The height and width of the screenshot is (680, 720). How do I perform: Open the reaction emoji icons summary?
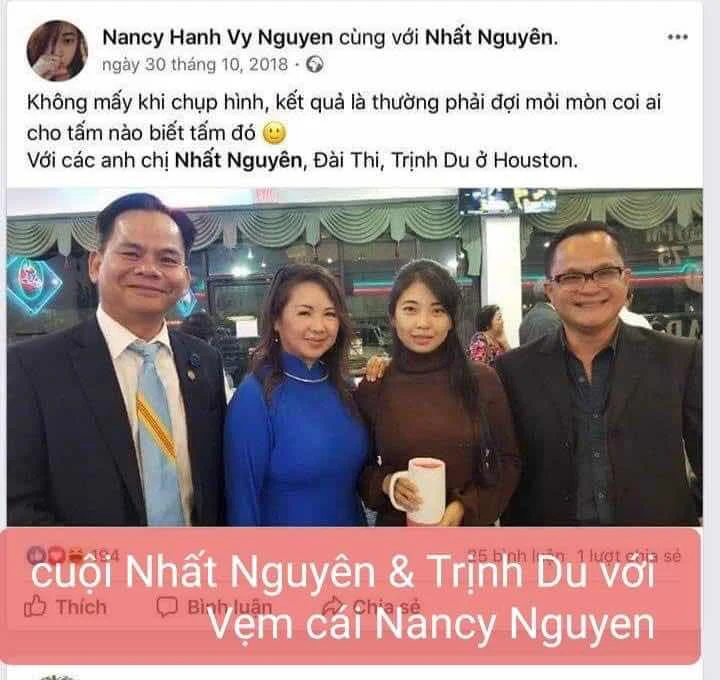56,556
